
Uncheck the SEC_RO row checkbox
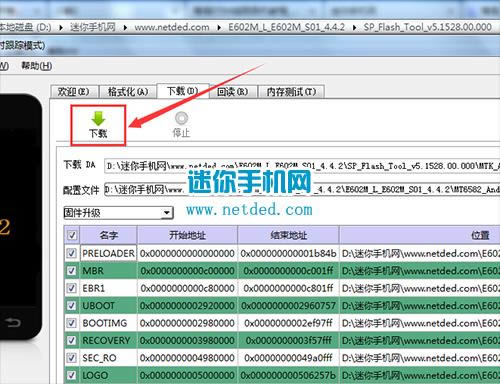point(72,358)
